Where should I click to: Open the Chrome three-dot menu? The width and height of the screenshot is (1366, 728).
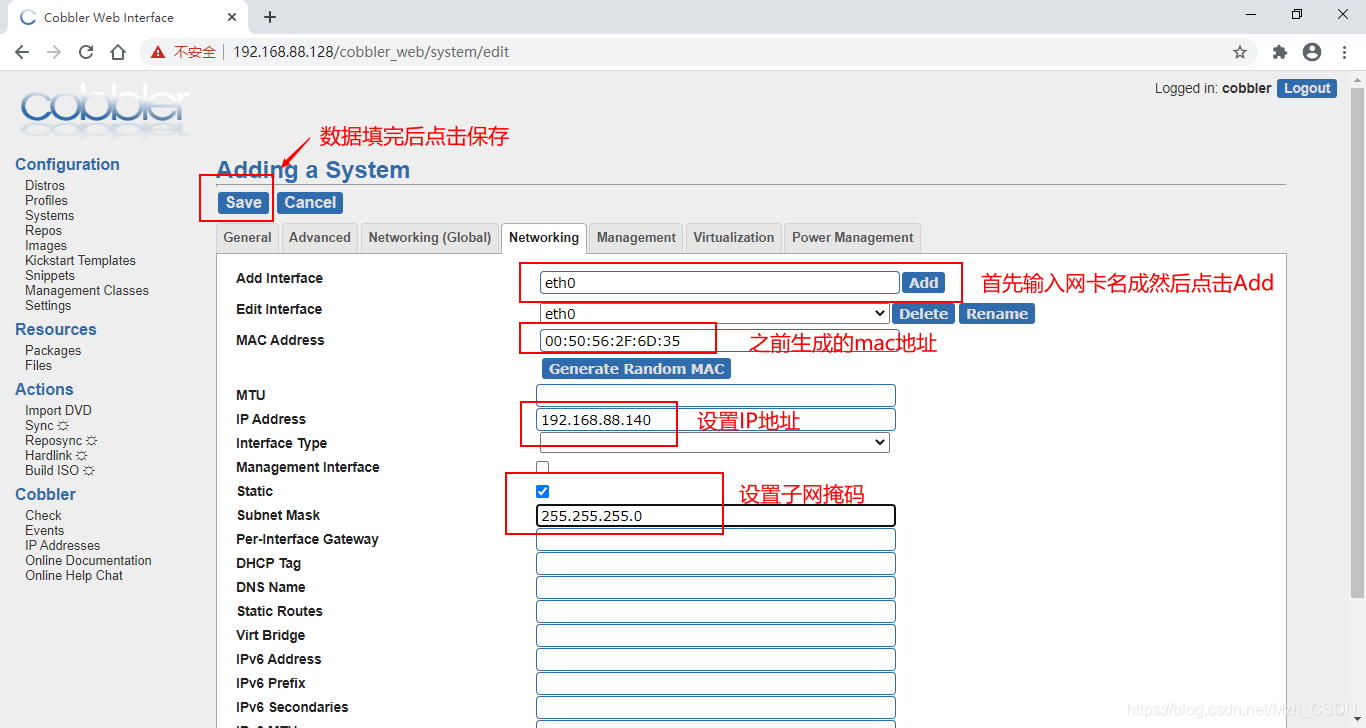click(1344, 52)
